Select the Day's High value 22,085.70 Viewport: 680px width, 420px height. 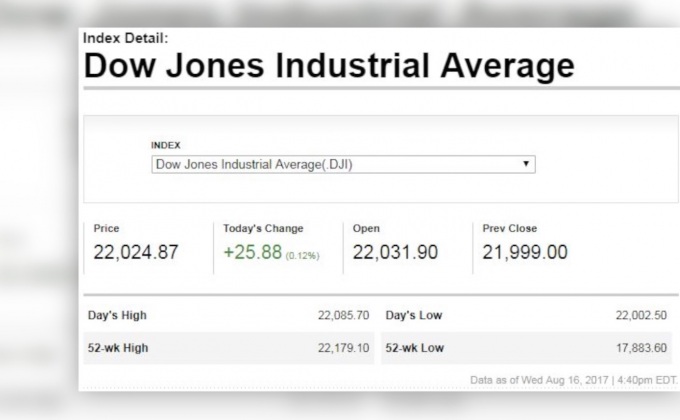tap(343, 315)
